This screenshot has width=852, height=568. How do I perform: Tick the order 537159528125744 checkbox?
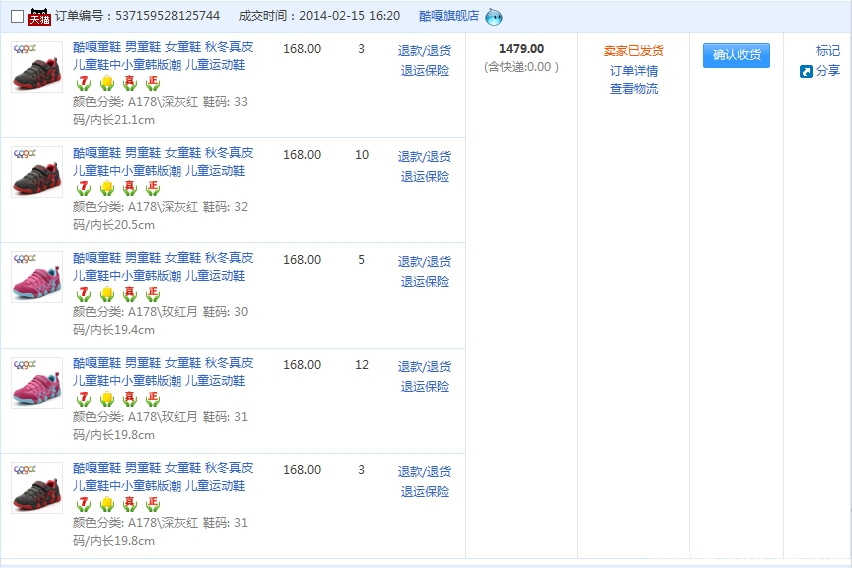pos(17,17)
